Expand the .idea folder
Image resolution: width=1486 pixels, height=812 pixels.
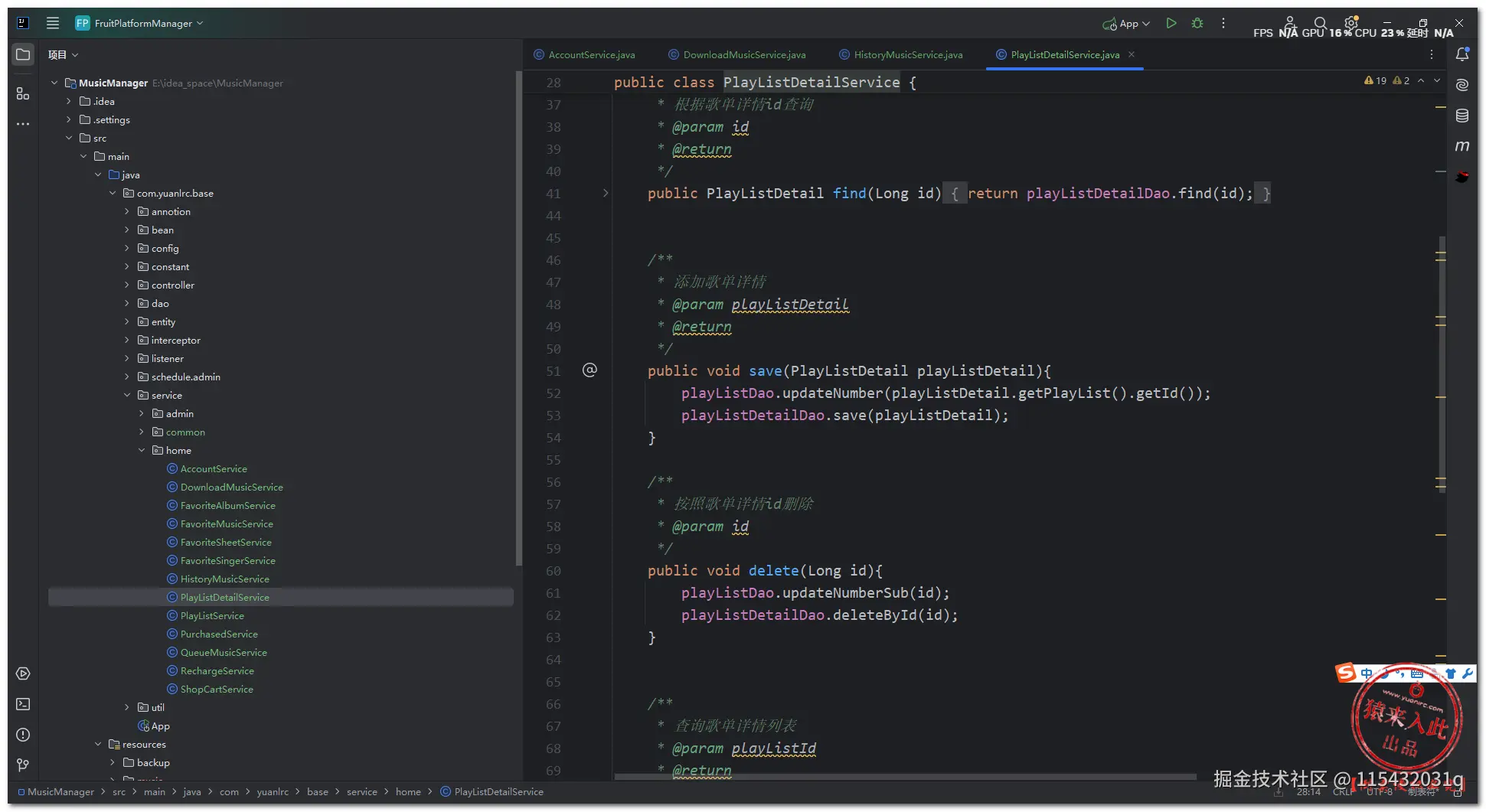pos(69,101)
